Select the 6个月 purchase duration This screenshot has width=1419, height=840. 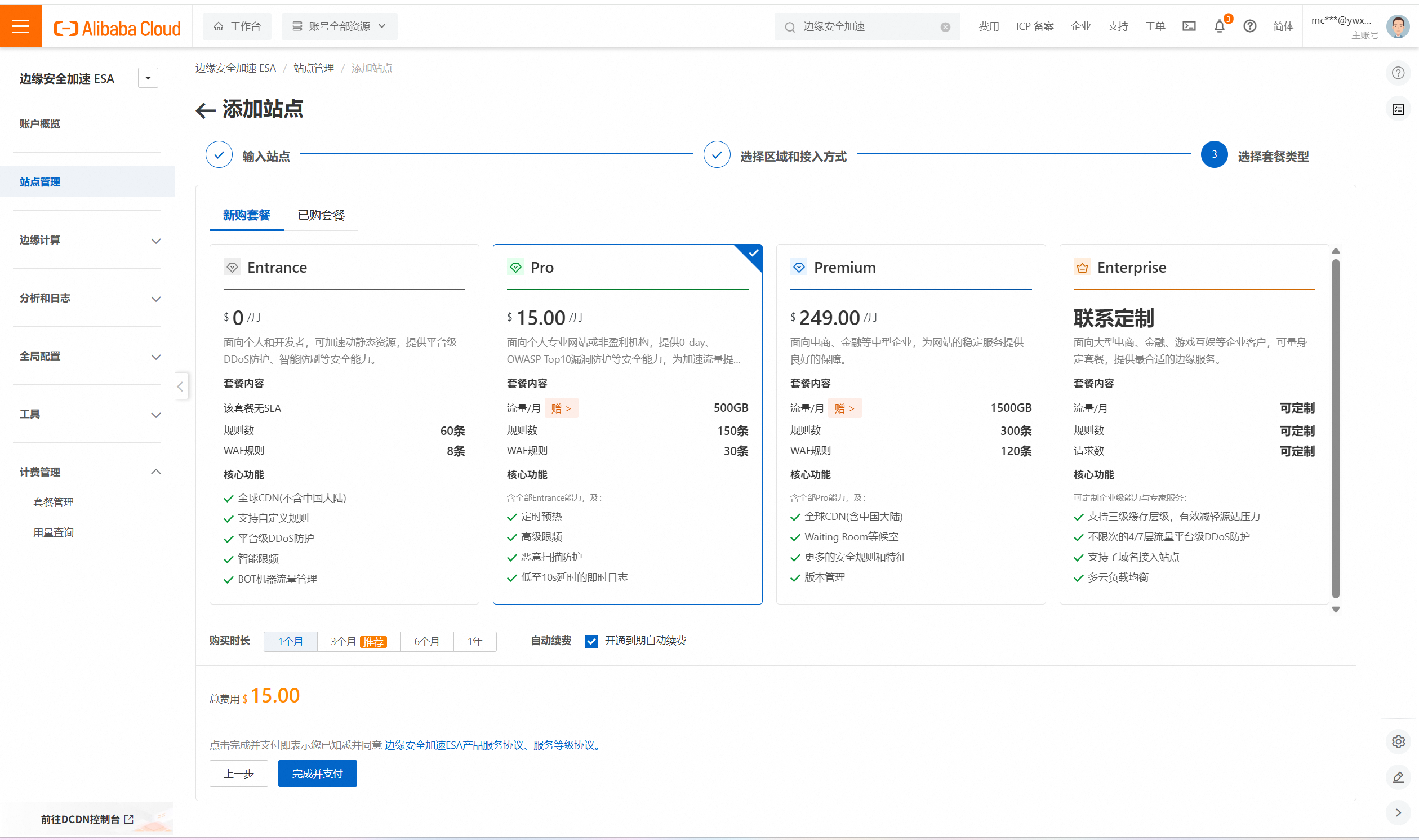tap(426, 641)
